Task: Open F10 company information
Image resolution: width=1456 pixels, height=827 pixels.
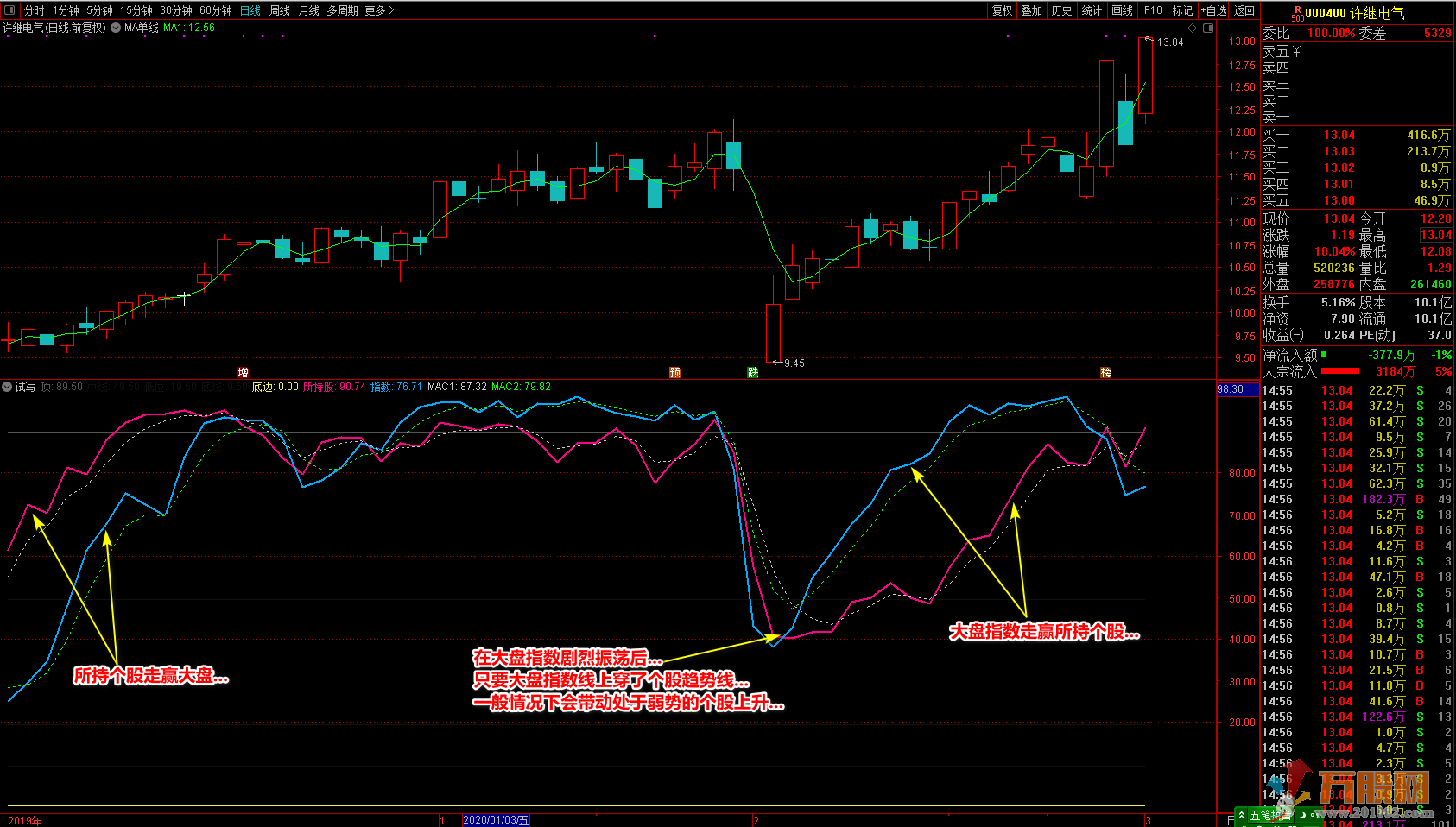Action: pyautogui.click(x=1153, y=10)
